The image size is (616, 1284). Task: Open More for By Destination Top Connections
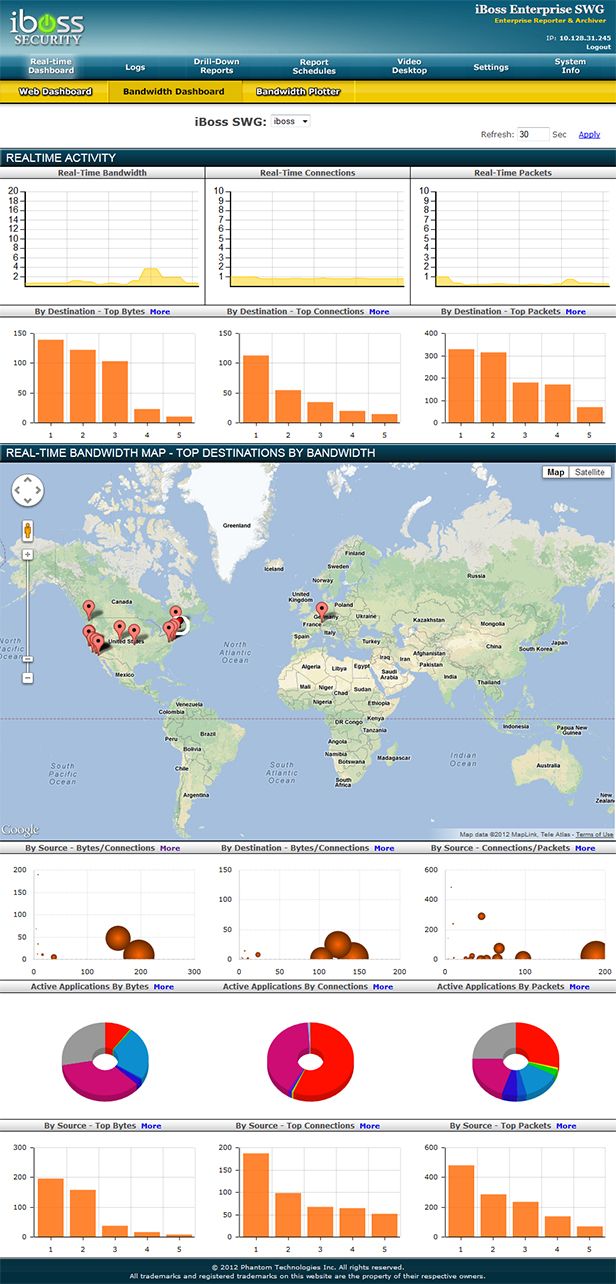coord(379,312)
